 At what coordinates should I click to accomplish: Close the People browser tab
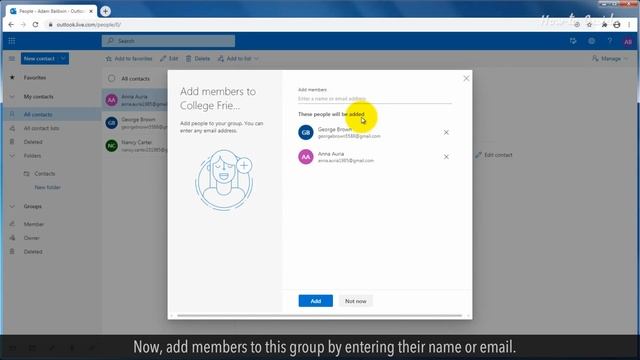pyautogui.click(x=91, y=11)
